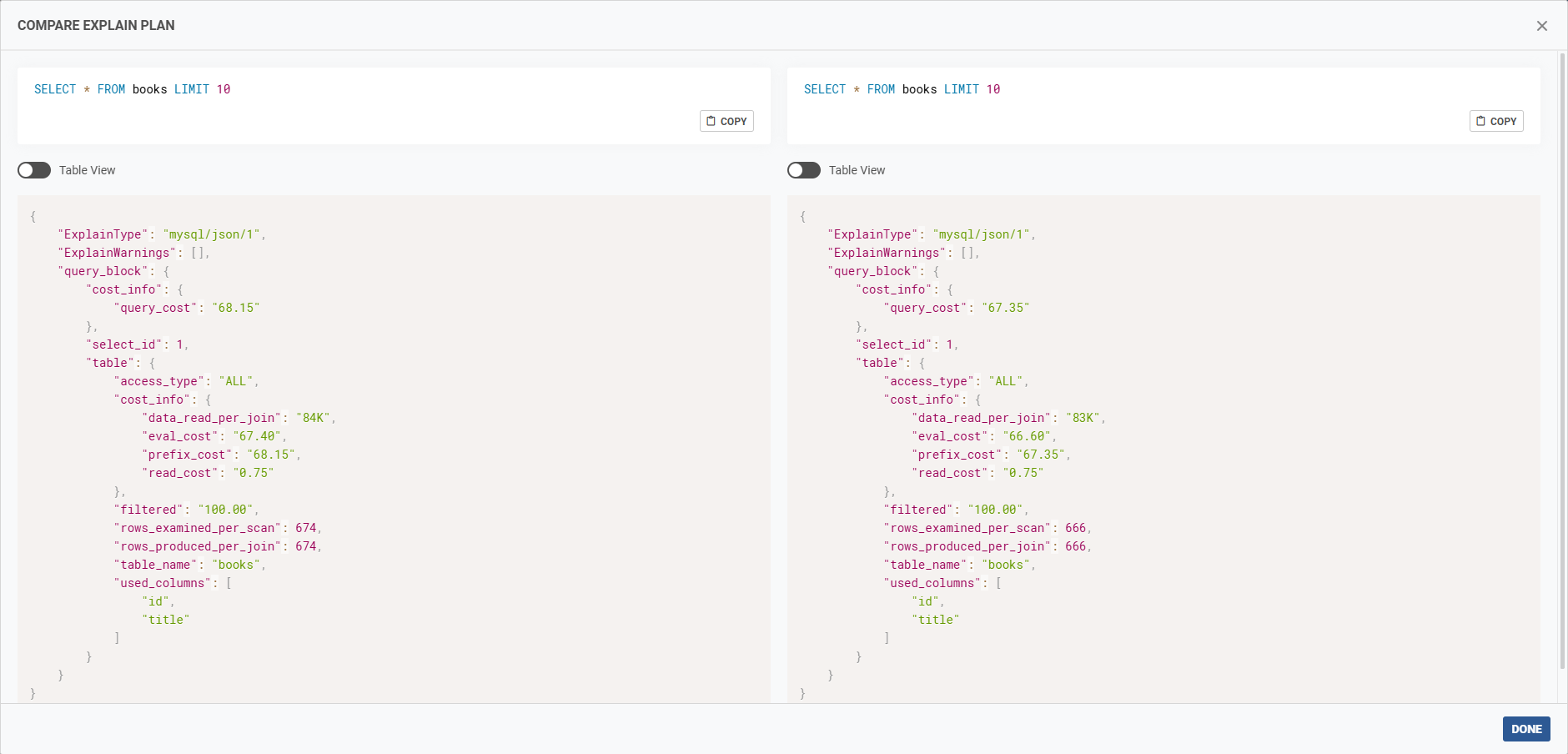This screenshot has width=1568, height=754.
Task: Click eval_cost value 67.40 in left plan
Action: [x=257, y=436]
